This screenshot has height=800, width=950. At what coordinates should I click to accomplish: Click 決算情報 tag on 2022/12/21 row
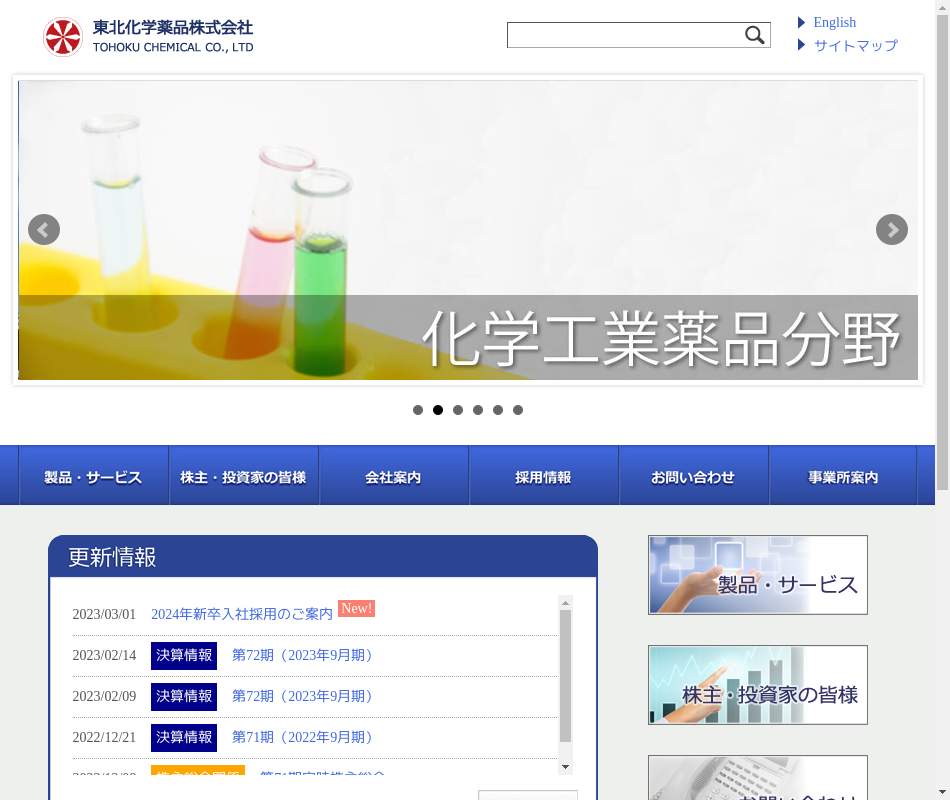[184, 738]
